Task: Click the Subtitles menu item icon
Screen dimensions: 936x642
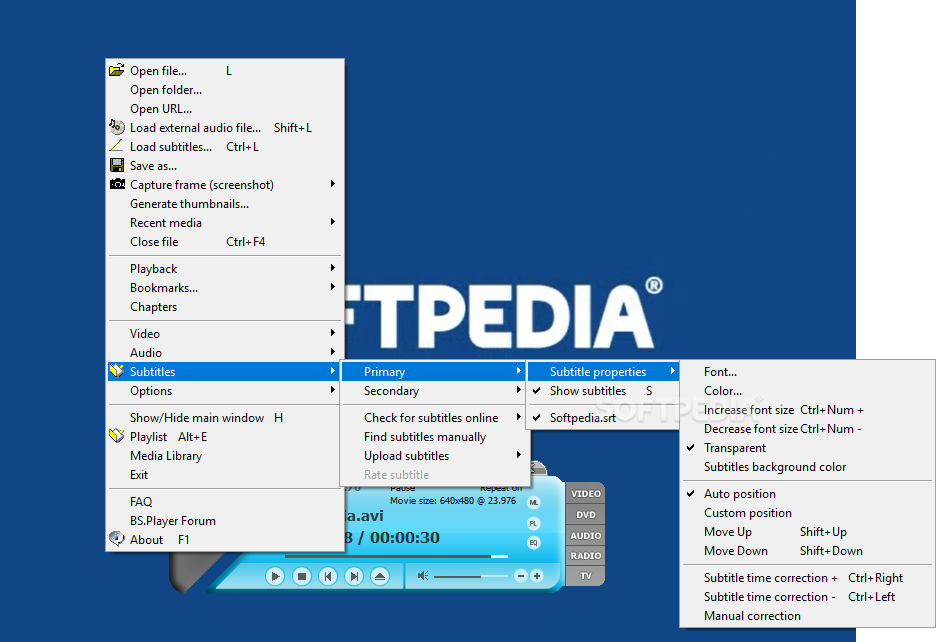Action: pyautogui.click(x=117, y=371)
